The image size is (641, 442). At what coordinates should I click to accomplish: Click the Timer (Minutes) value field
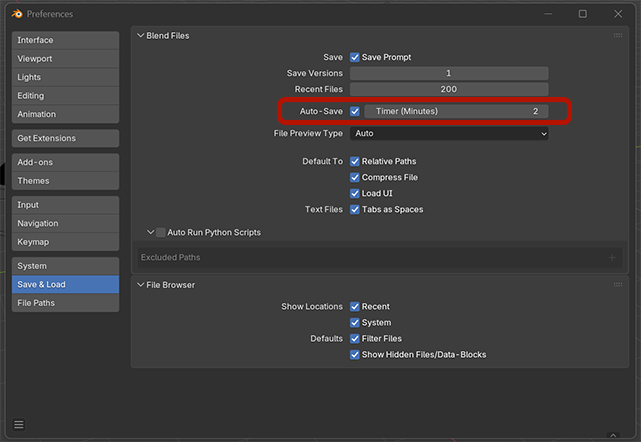[456, 111]
